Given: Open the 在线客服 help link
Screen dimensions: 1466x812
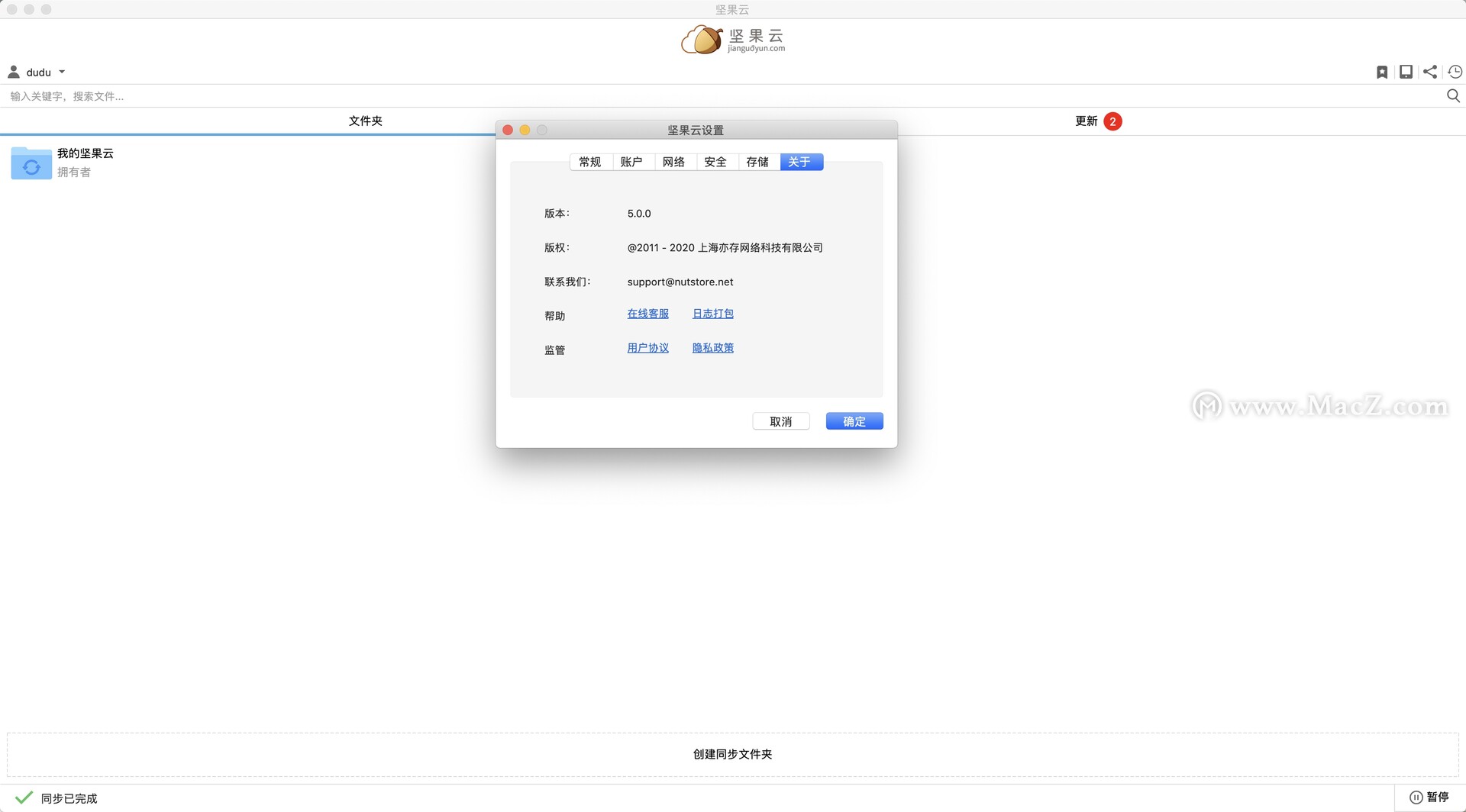Looking at the screenshot, I should click(x=648, y=314).
